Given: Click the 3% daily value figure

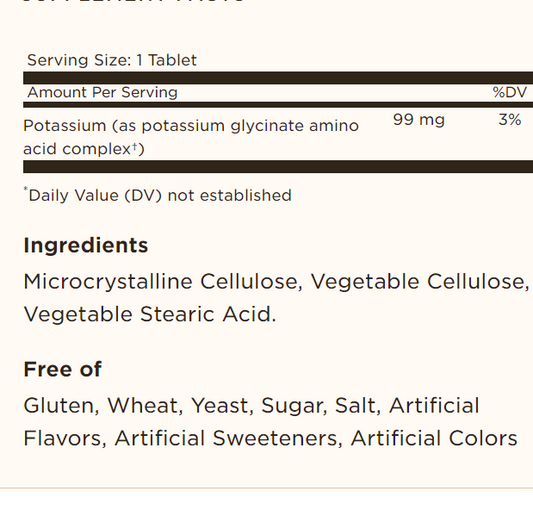Looking at the screenshot, I should tap(510, 120).
